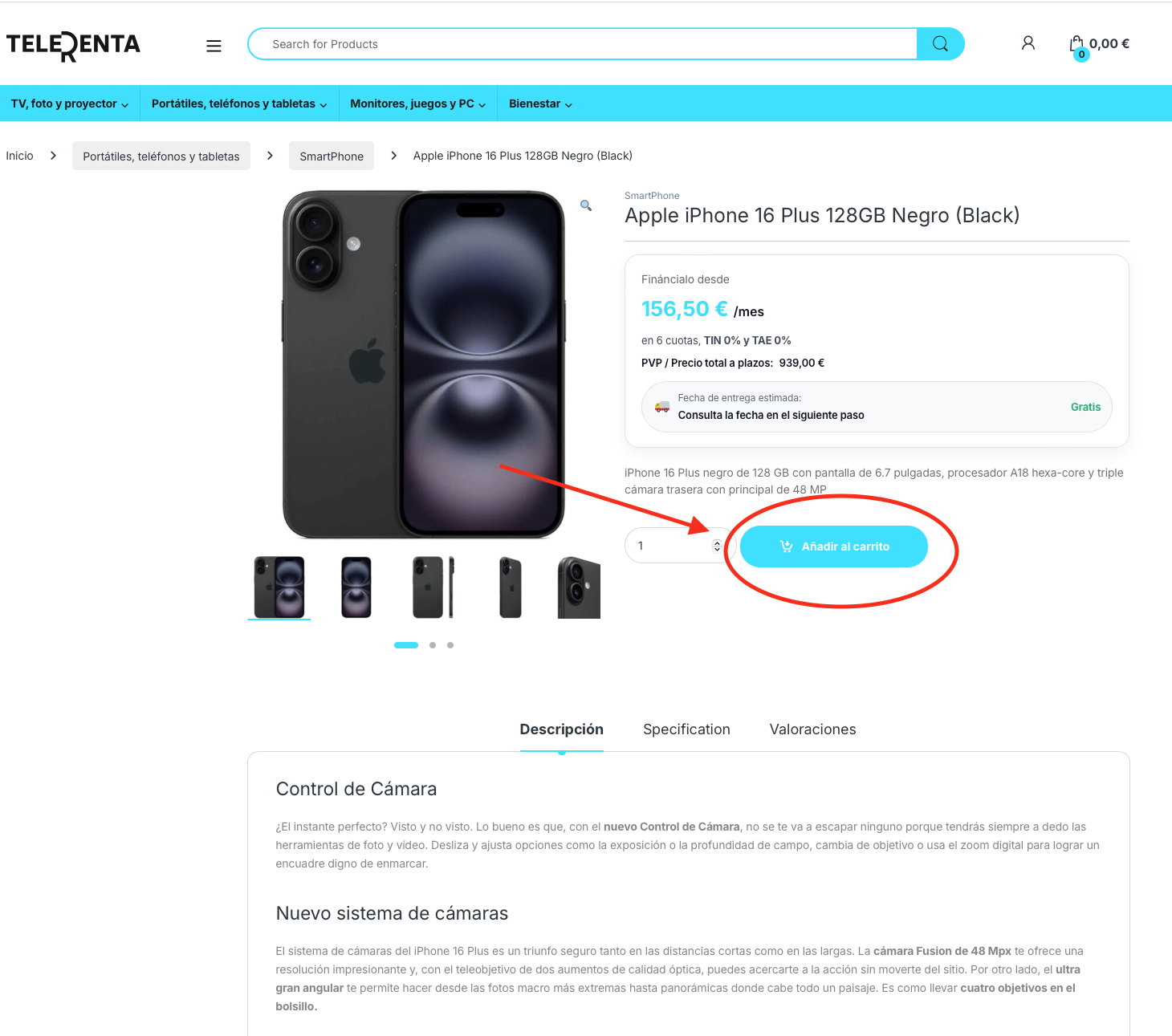Click the Telerenta logo

[73, 45]
